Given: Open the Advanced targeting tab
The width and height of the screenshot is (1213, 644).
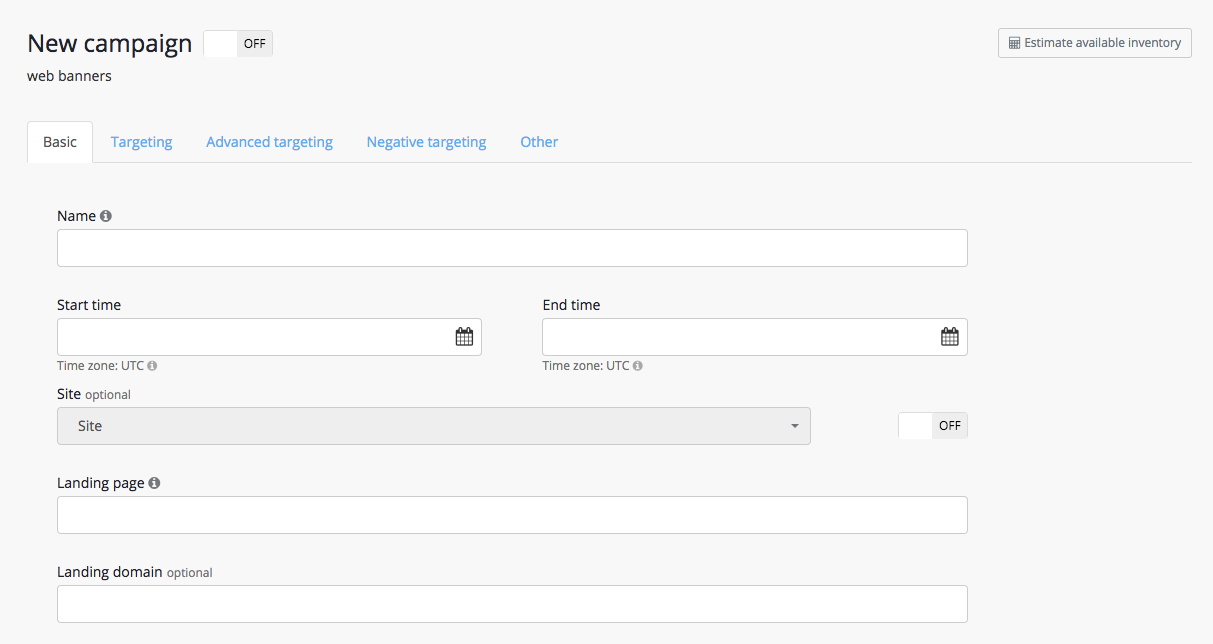Looking at the screenshot, I should pyautogui.click(x=269, y=142).
